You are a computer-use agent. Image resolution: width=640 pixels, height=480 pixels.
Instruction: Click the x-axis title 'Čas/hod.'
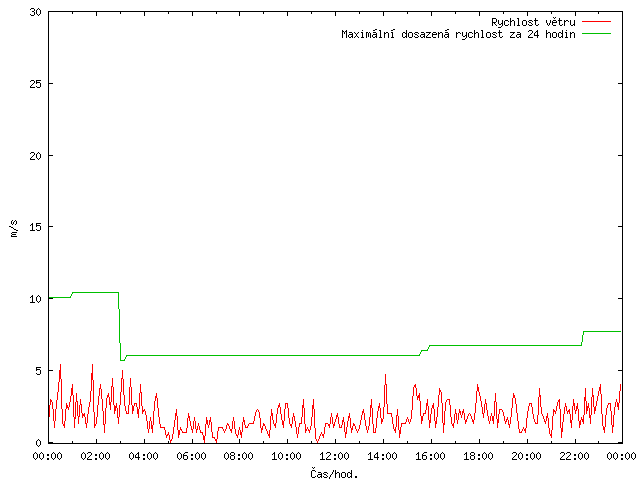(334, 473)
